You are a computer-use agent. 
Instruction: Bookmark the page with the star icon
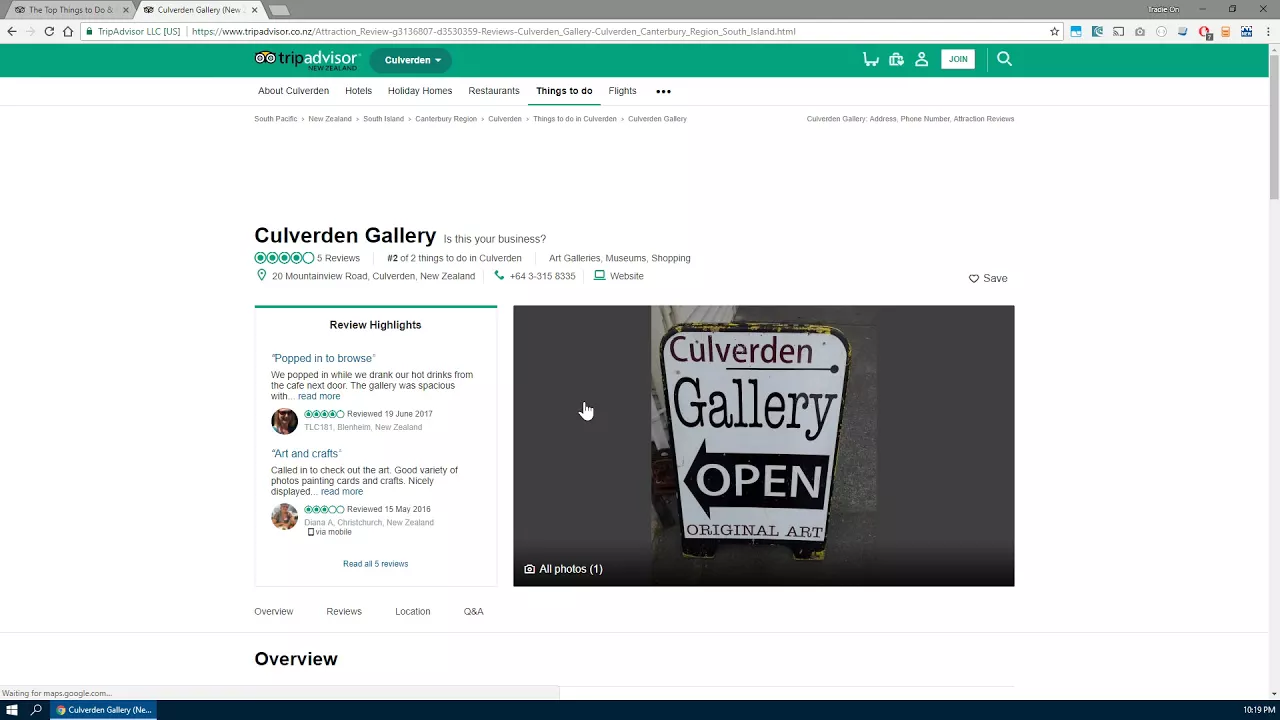pyautogui.click(x=1054, y=31)
